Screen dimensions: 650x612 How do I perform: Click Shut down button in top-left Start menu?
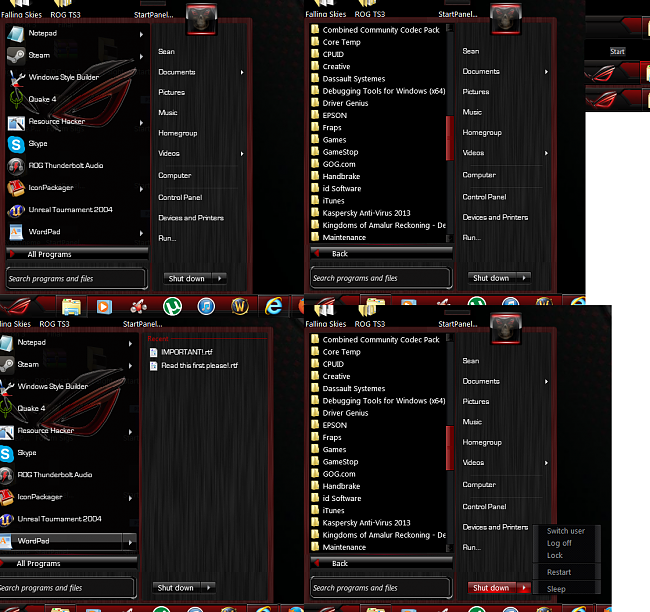click(187, 279)
